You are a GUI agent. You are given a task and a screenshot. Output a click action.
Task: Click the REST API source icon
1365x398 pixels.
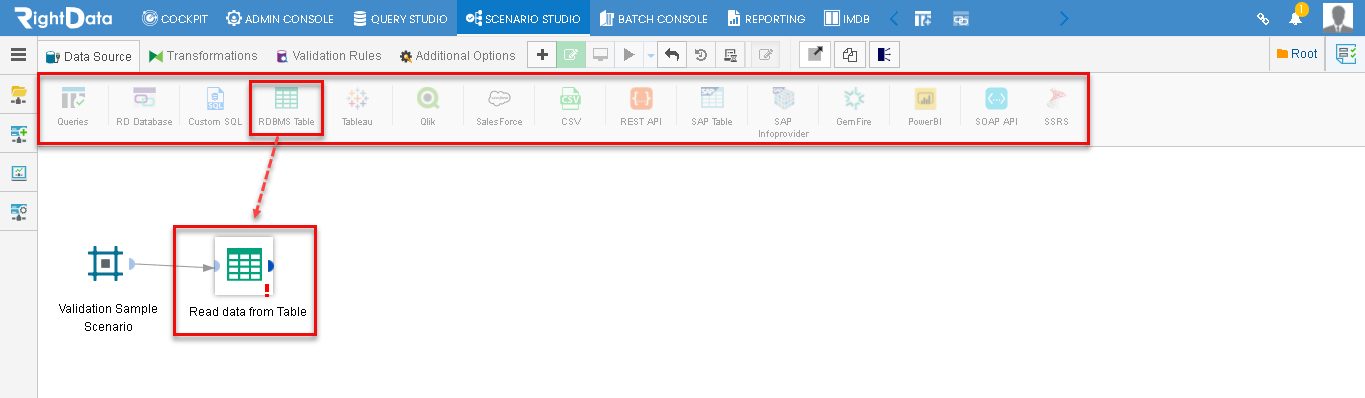pyautogui.click(x=641, y=99)
